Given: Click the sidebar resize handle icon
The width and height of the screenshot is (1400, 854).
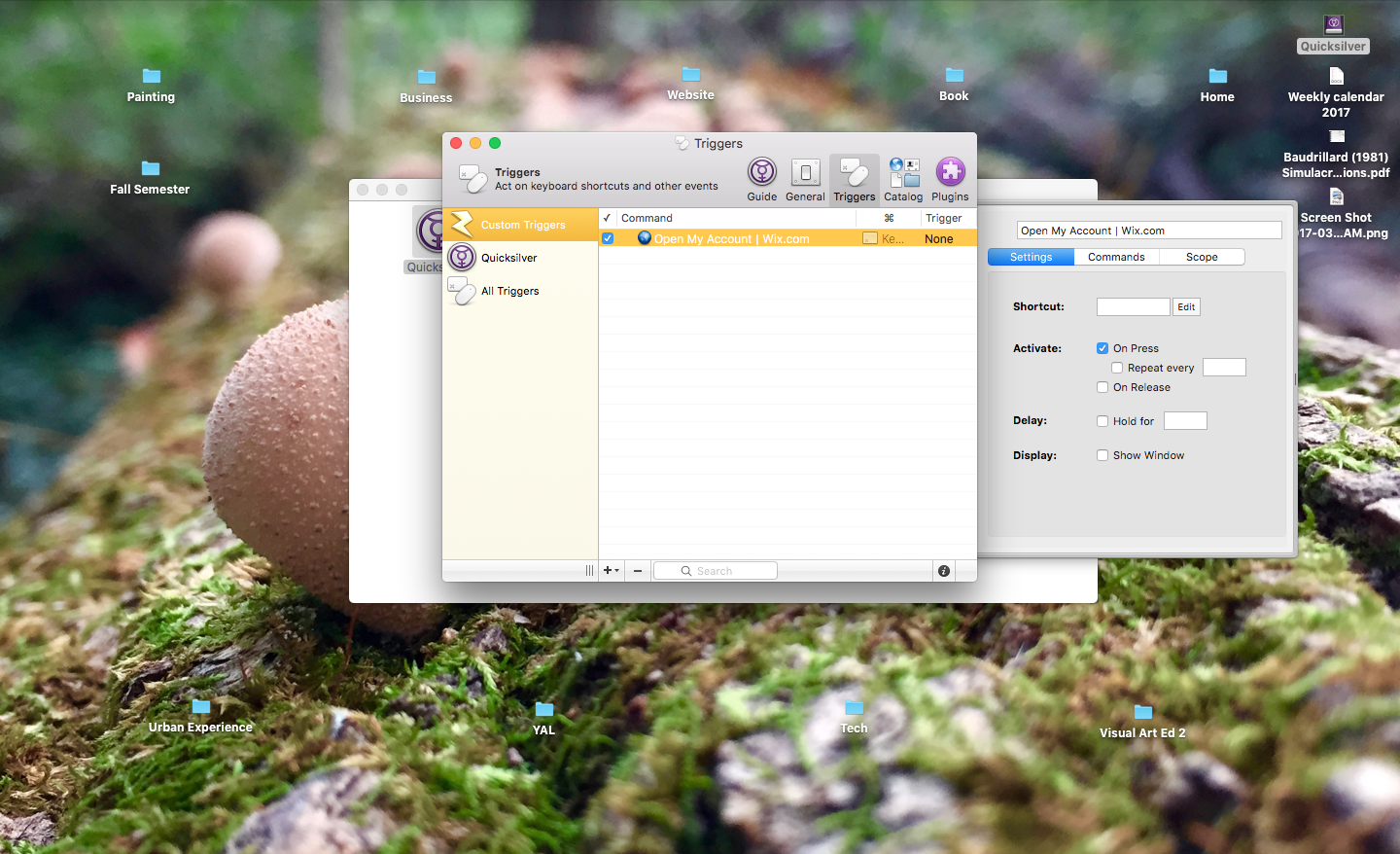Looking at the screenshot, I should [589, 571].
